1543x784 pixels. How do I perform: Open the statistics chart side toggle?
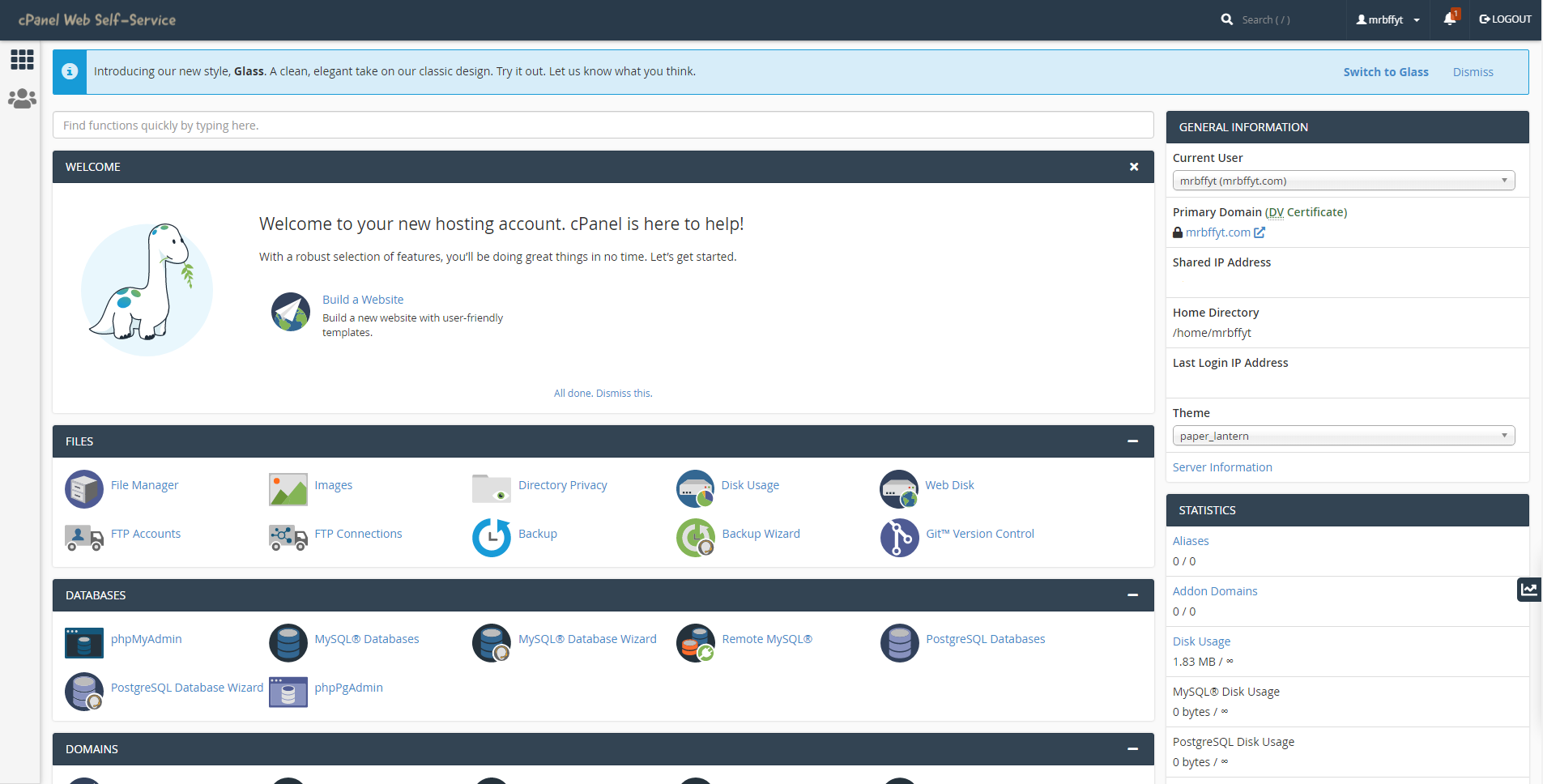pos(1528,590)
